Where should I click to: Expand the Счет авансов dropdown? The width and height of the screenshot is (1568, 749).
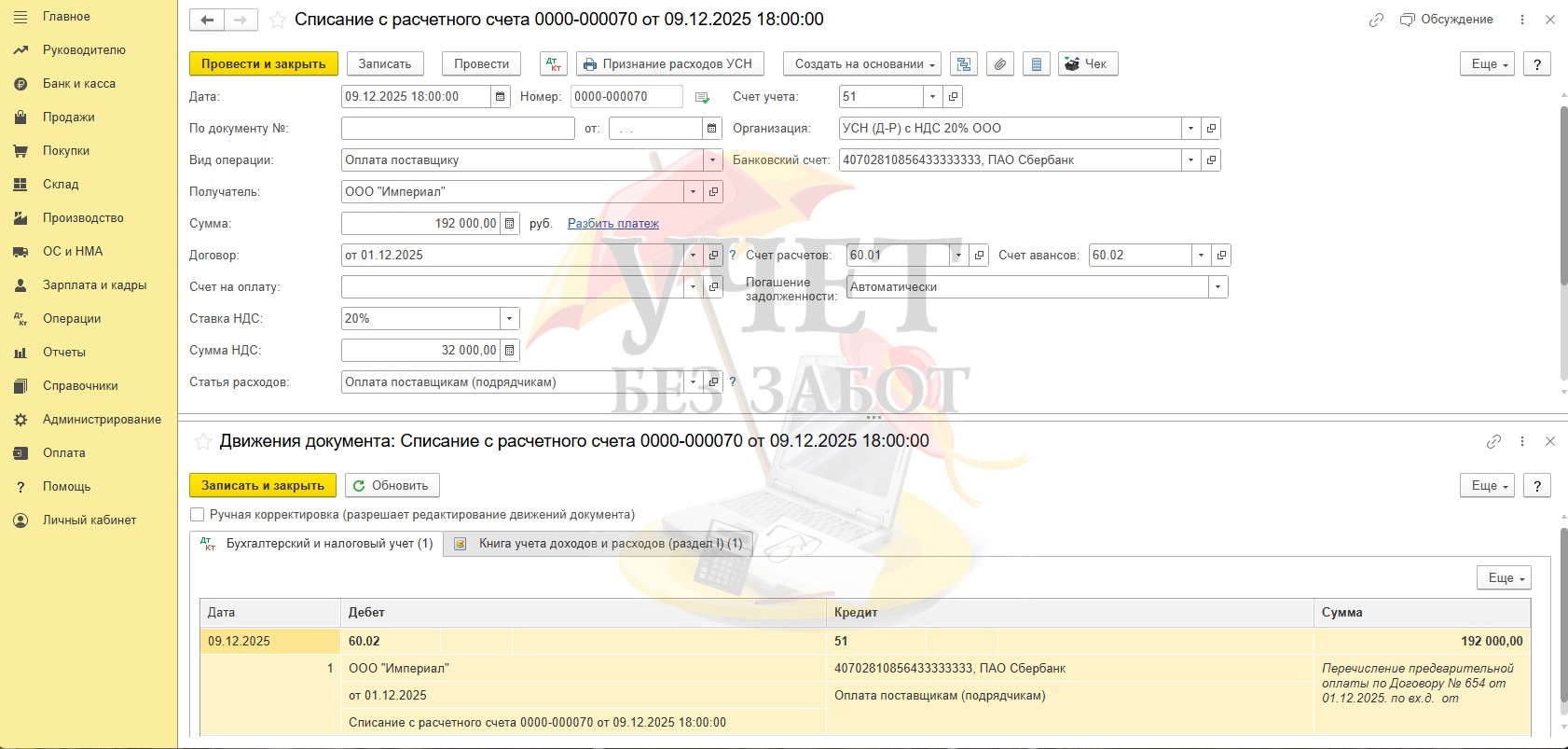[1201, 255]
